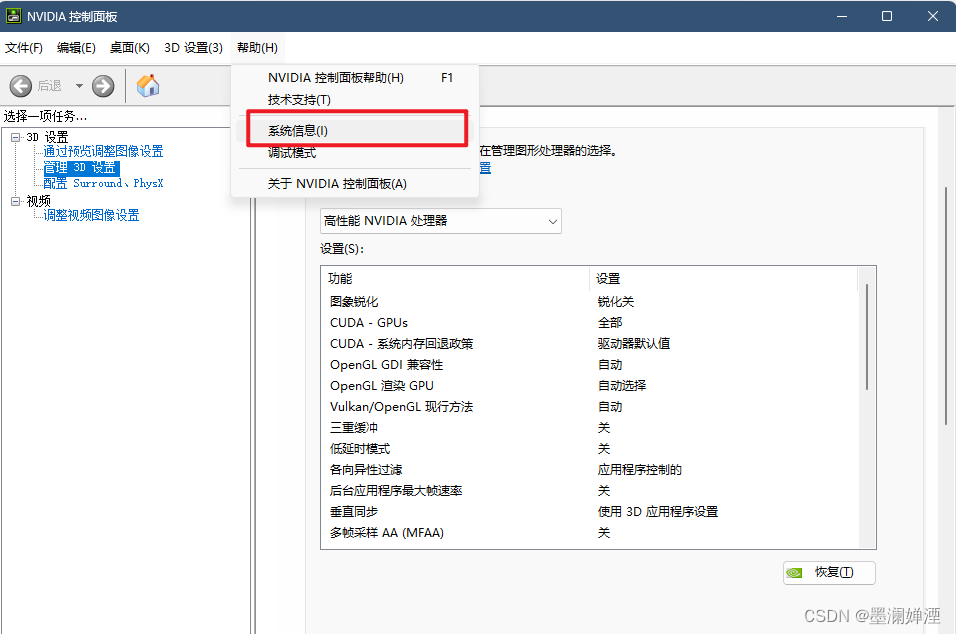This screenshot has width=956, height=634.
Task: Close the 帮助(H) menu
Action: coord(257,48)
